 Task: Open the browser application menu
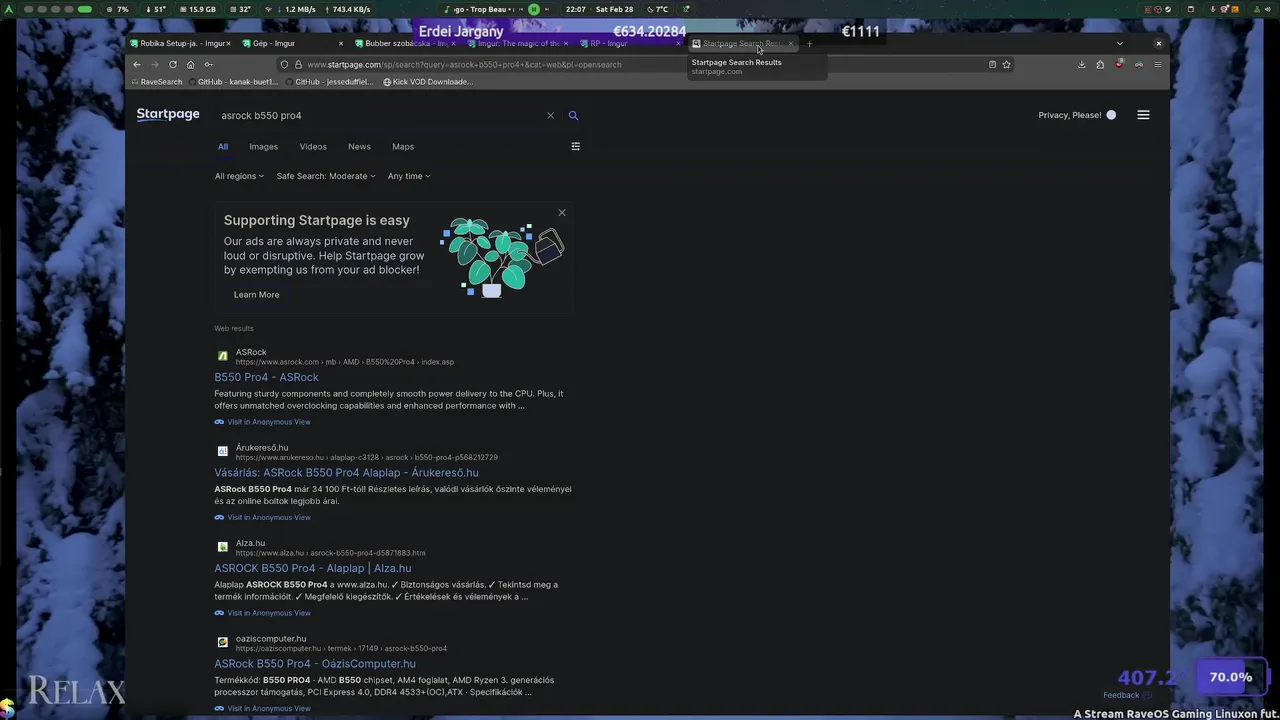[x=1158, y=64]
